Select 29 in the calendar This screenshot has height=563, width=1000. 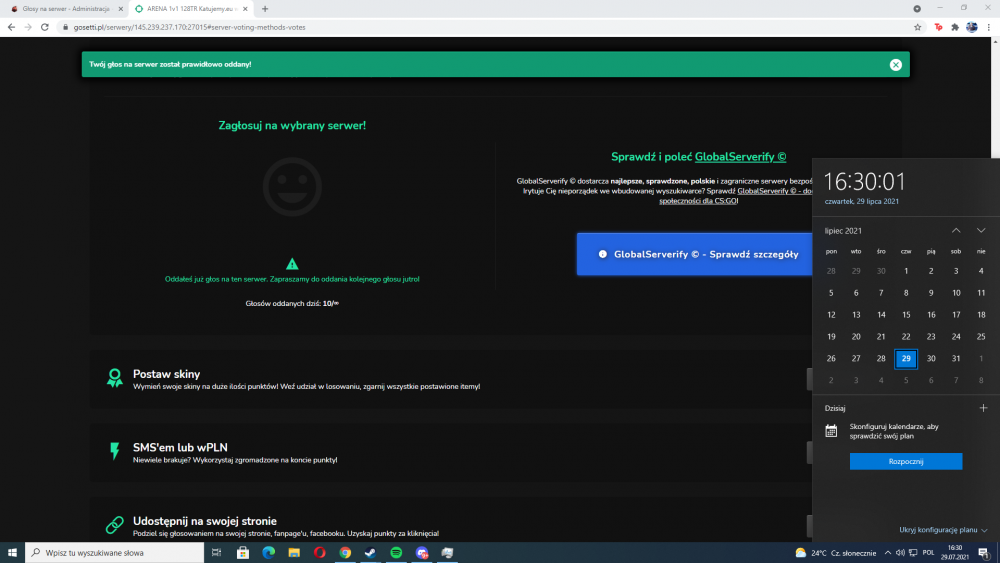pyautogui.click(x=906, y=358)
